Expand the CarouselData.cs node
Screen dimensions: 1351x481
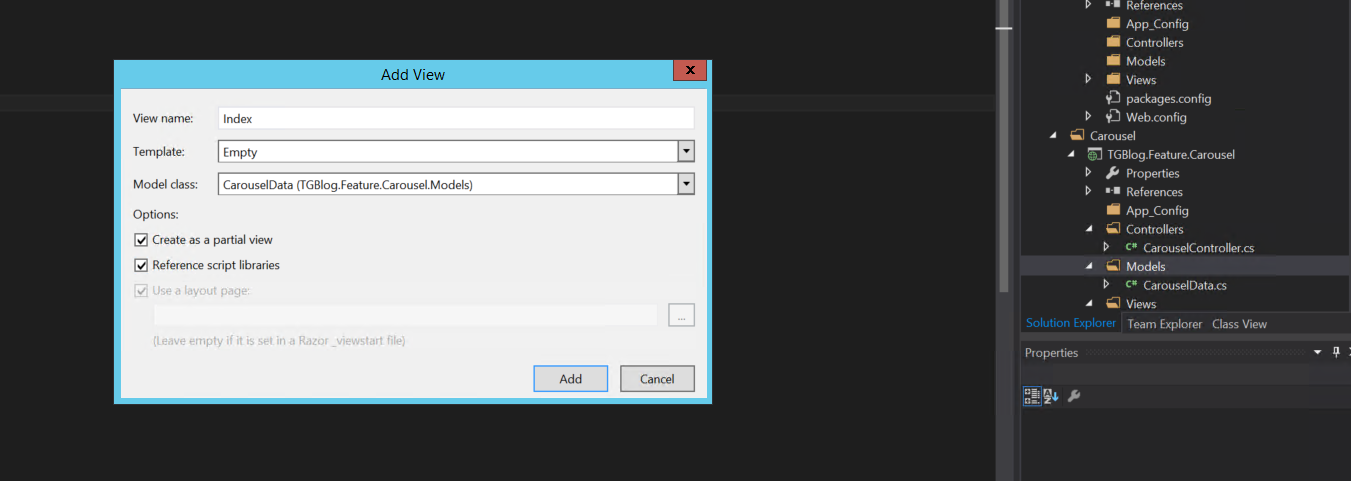[1106, 285]
